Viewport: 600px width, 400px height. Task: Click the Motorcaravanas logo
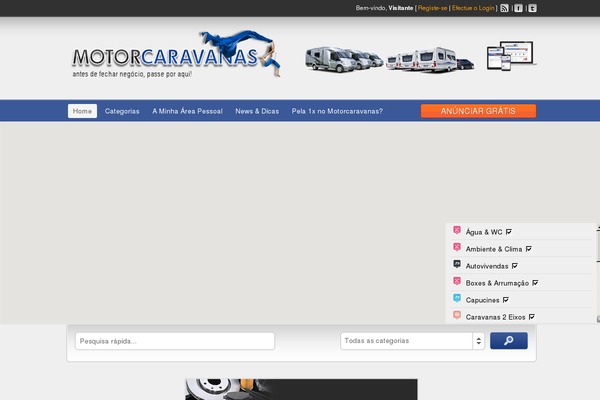(x=176, y=54)
